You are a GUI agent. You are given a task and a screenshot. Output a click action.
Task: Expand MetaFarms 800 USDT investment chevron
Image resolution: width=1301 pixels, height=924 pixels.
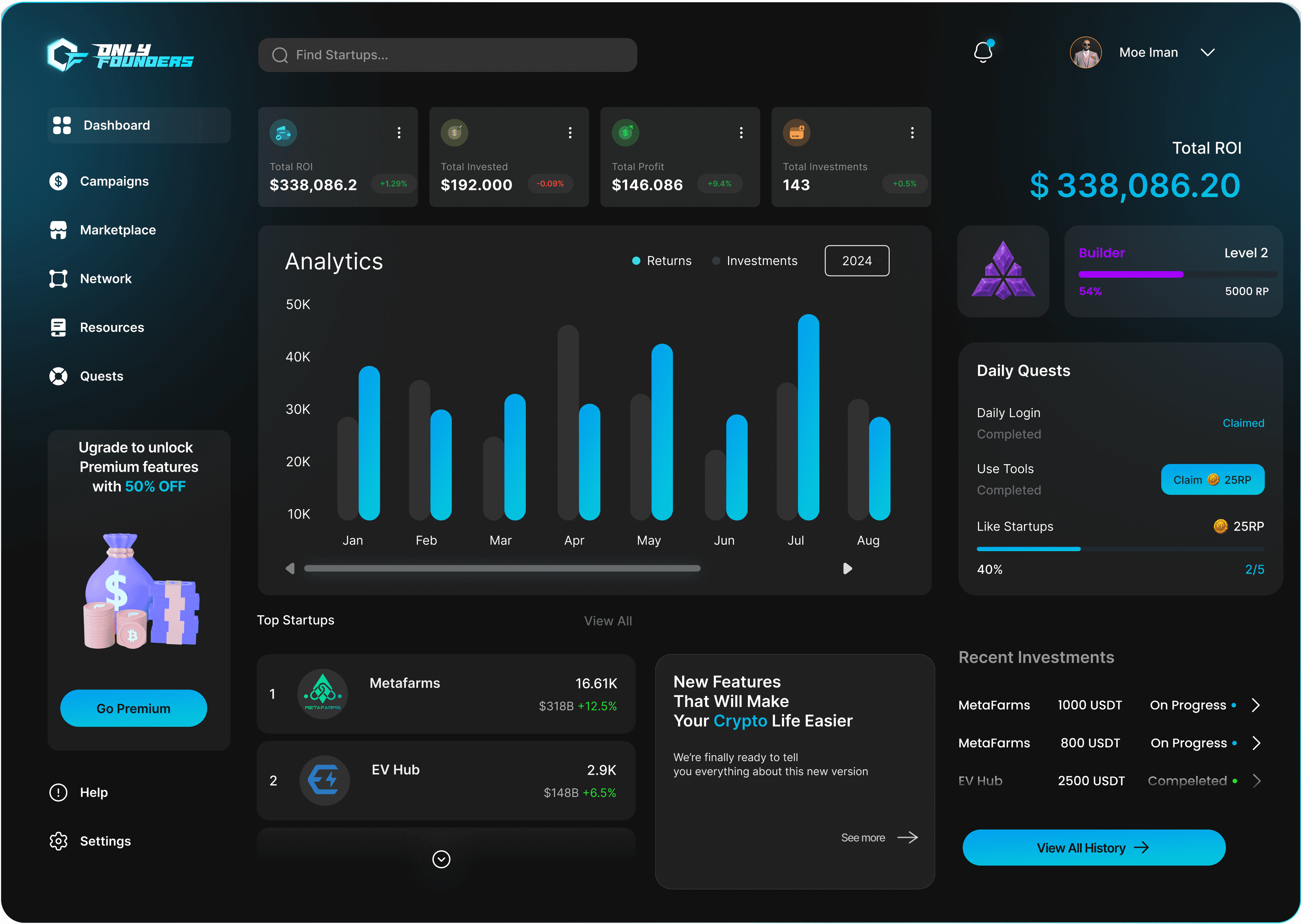pos(1256,743)
